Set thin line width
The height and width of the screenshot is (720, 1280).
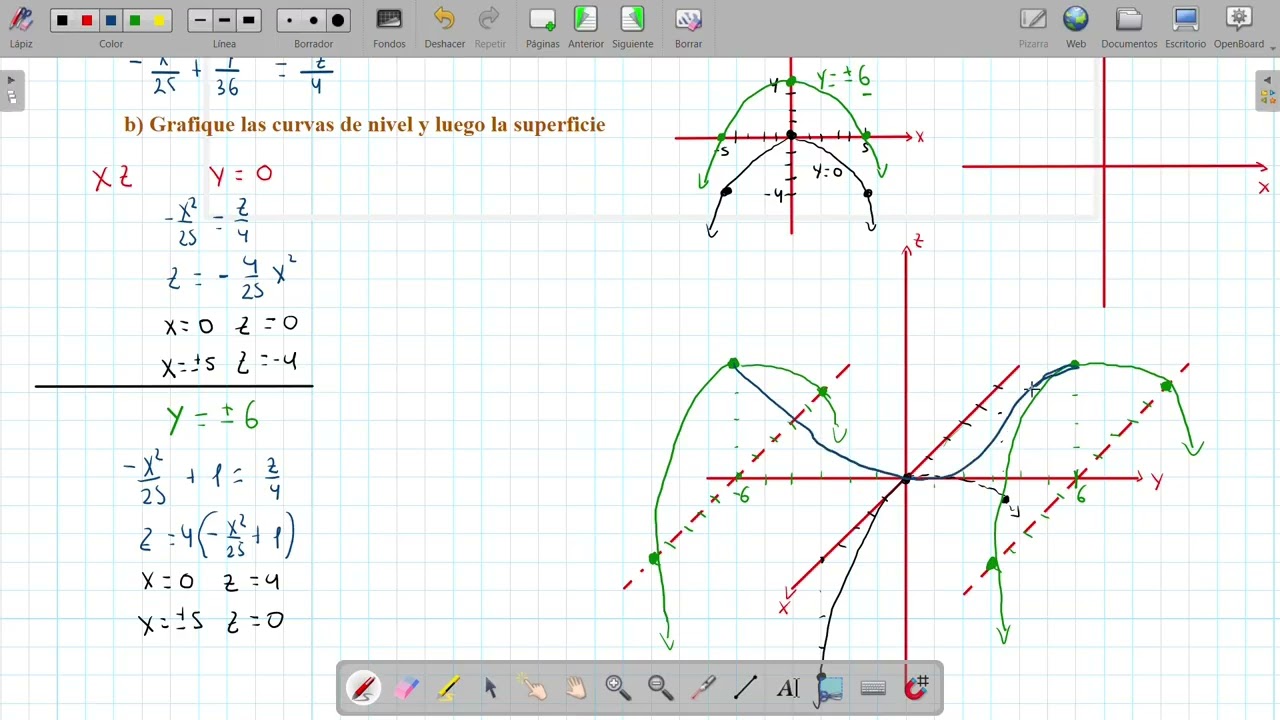tap(200, 20)
